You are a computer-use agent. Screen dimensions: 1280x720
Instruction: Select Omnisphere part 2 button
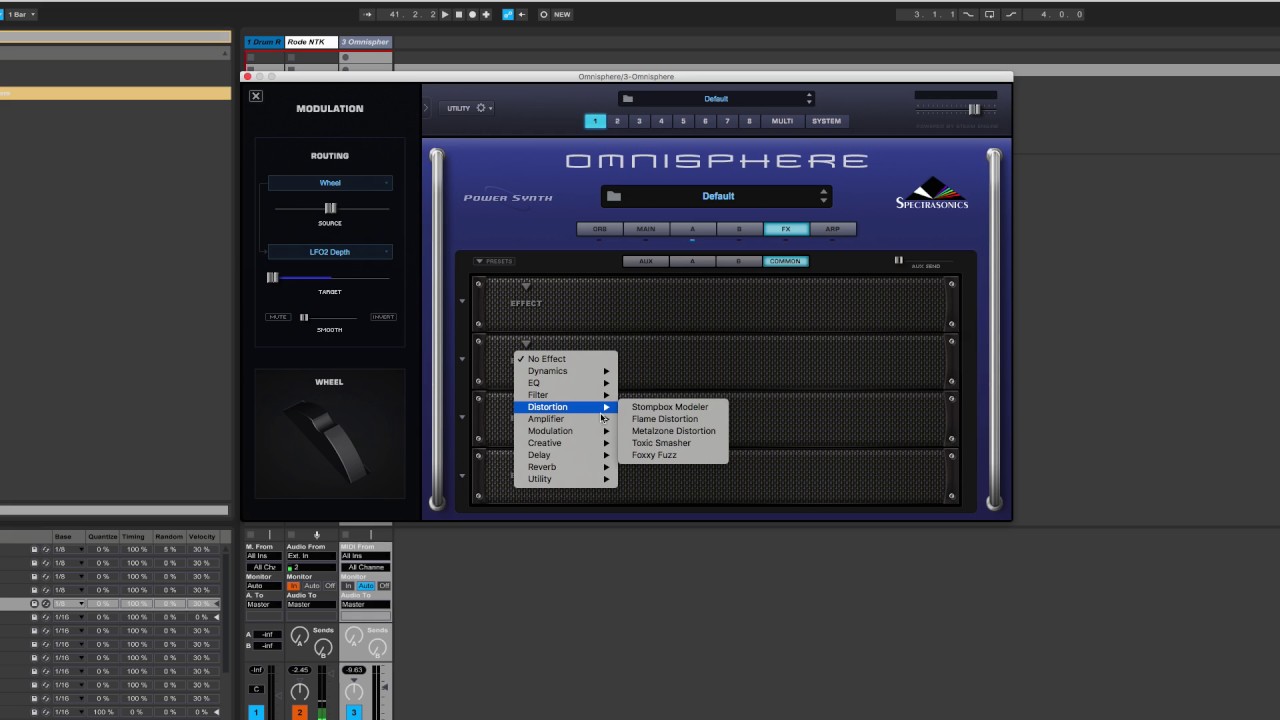tap(617, 121)
